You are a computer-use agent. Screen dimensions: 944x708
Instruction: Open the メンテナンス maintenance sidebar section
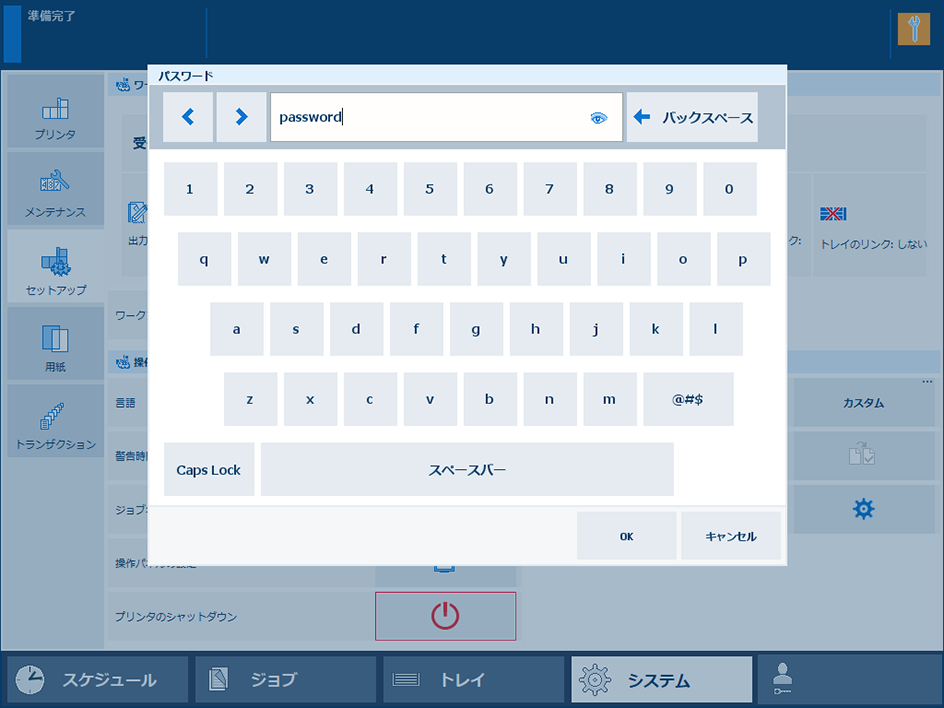(x=55, y=189)
